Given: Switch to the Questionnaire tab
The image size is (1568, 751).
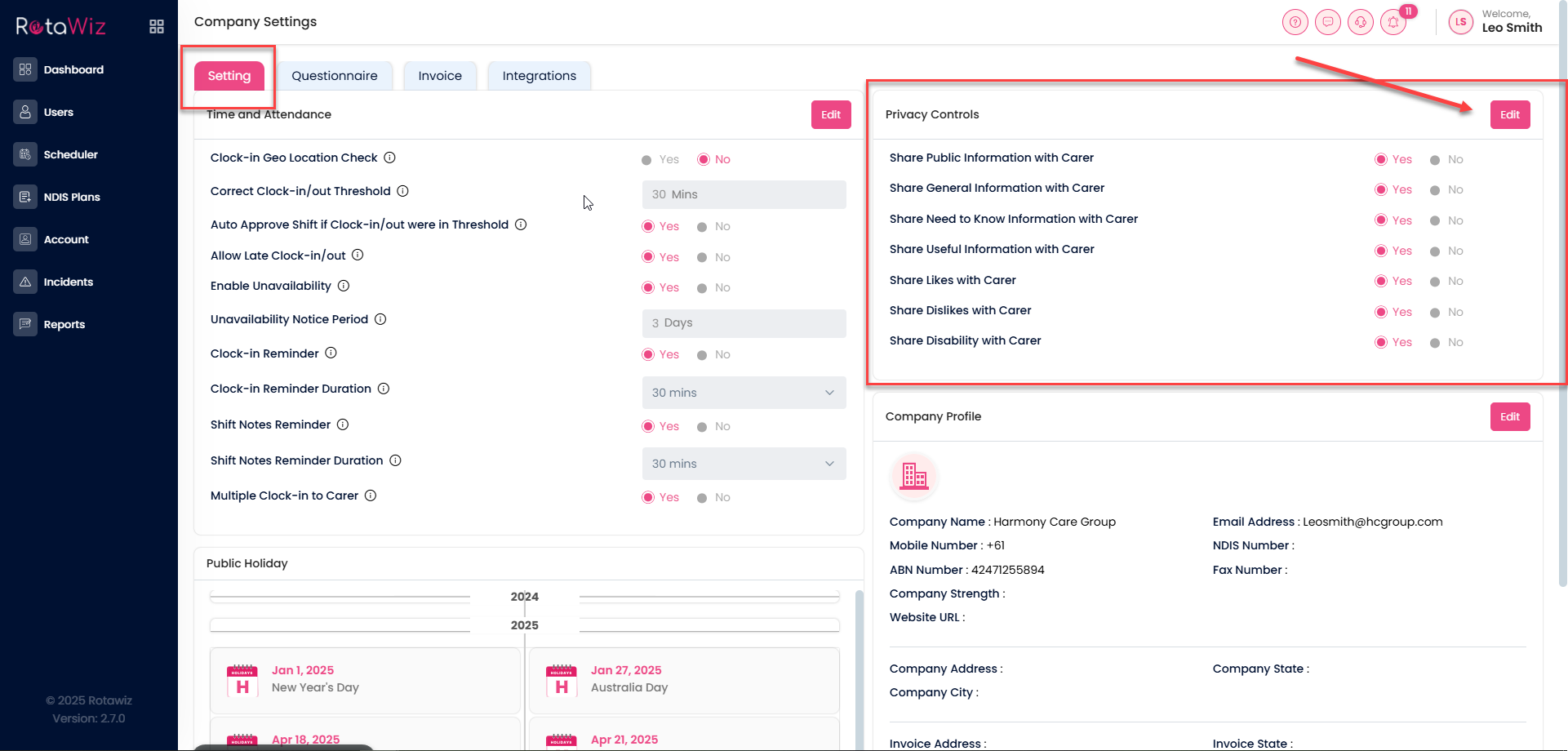Looking at the screenshot, I should (x=335, y=76).
